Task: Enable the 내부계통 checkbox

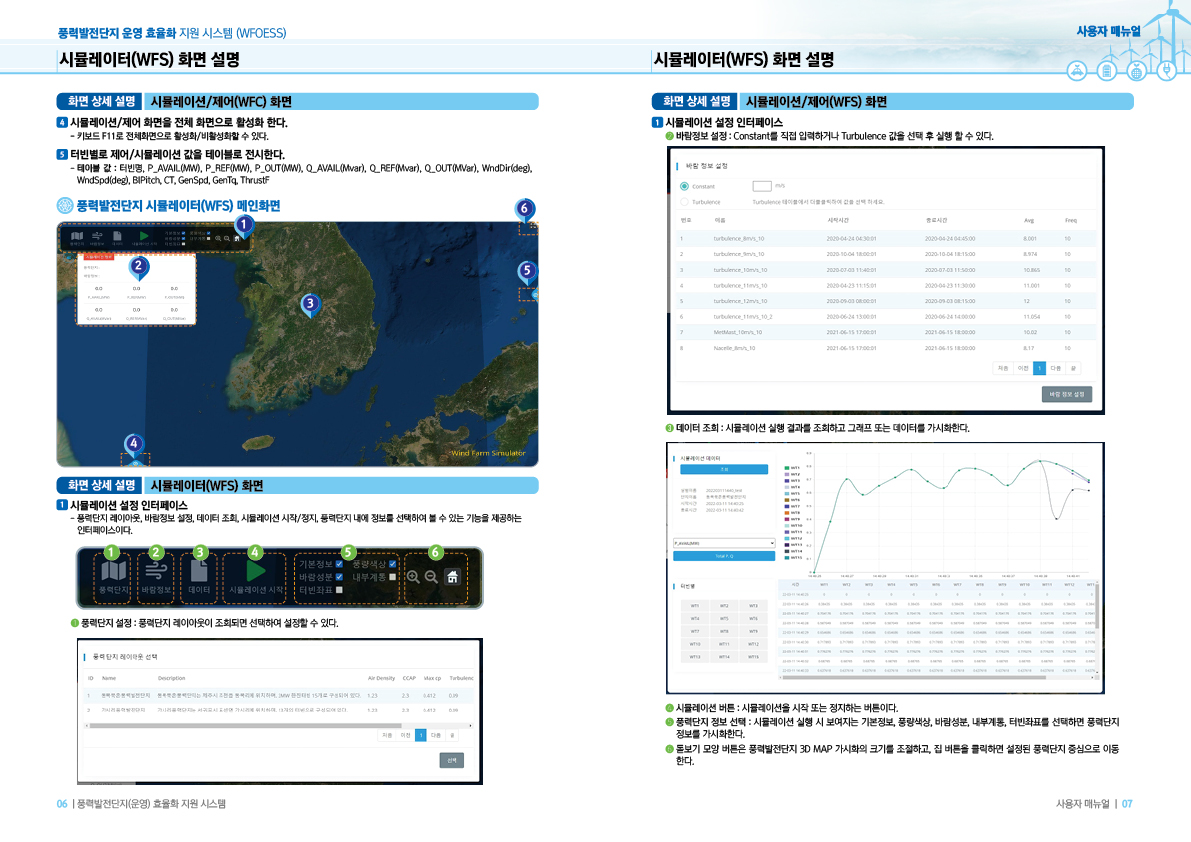Action: point(393,577)
